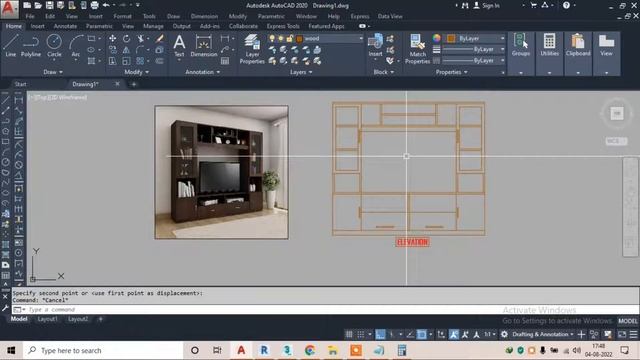
Task: Click the orange object color swatch
Action: coord(451,38)
